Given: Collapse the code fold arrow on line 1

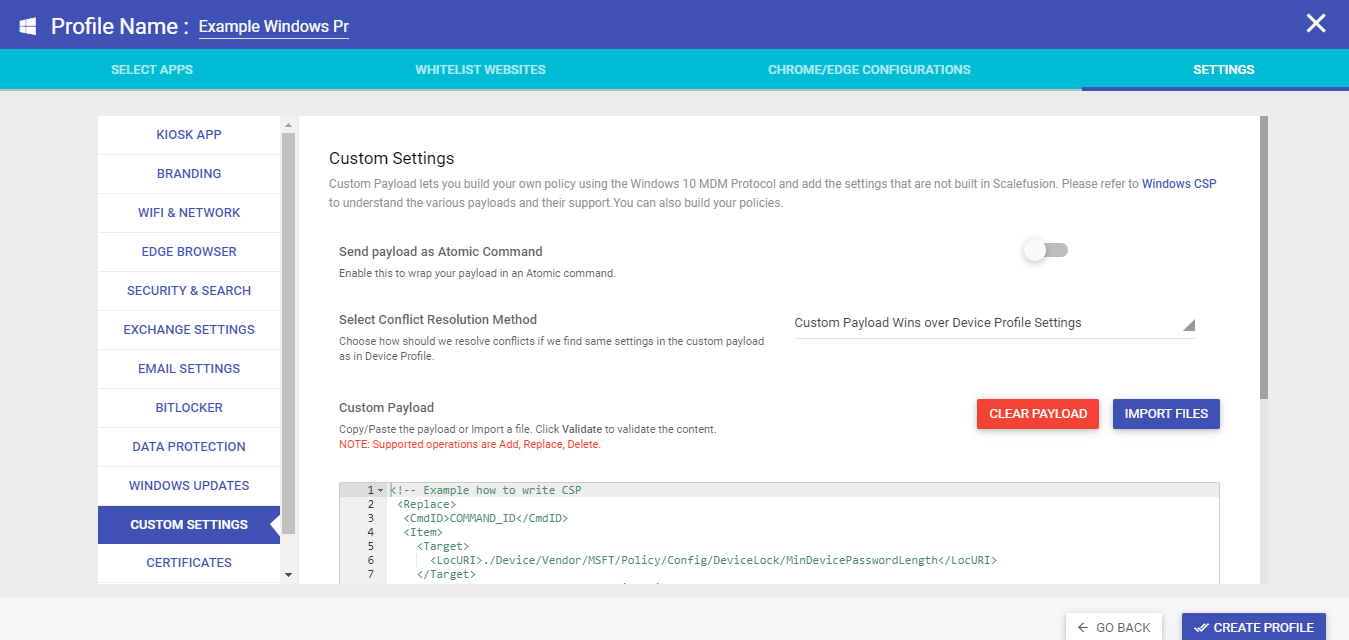Looking at the screenshot, I should click(x=380, y=491).
